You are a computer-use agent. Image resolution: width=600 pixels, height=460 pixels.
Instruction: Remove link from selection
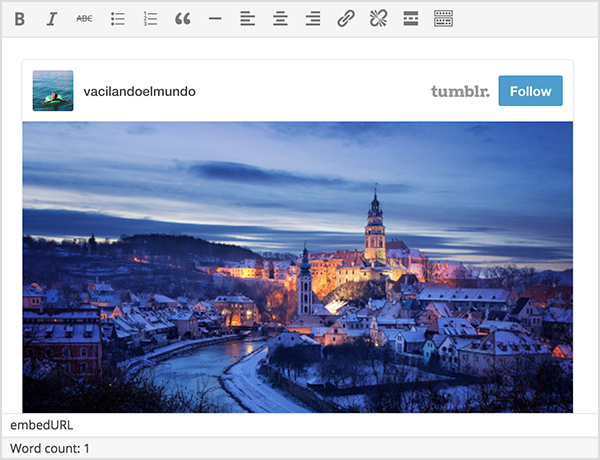click(378, 18)
